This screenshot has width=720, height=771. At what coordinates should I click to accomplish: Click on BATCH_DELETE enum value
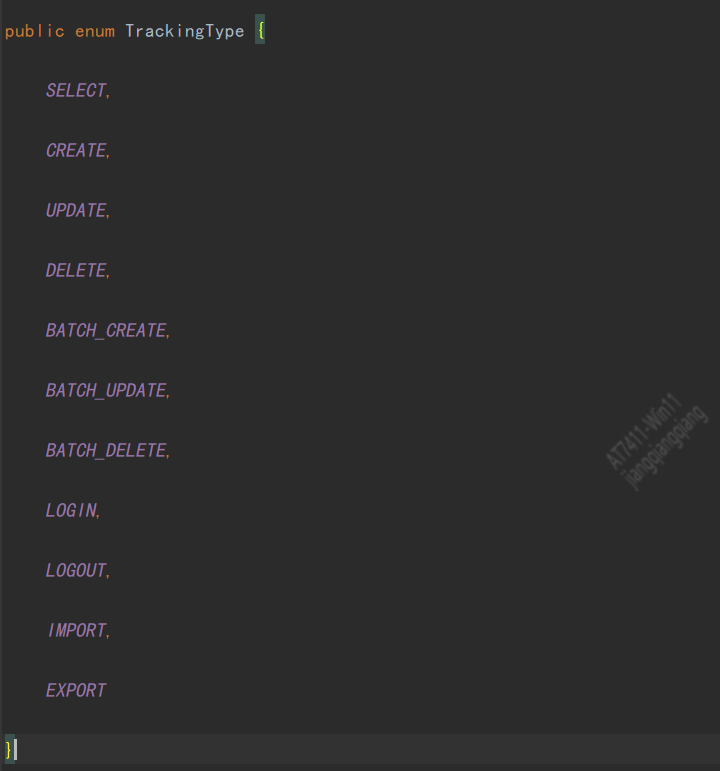pos(105,451)
